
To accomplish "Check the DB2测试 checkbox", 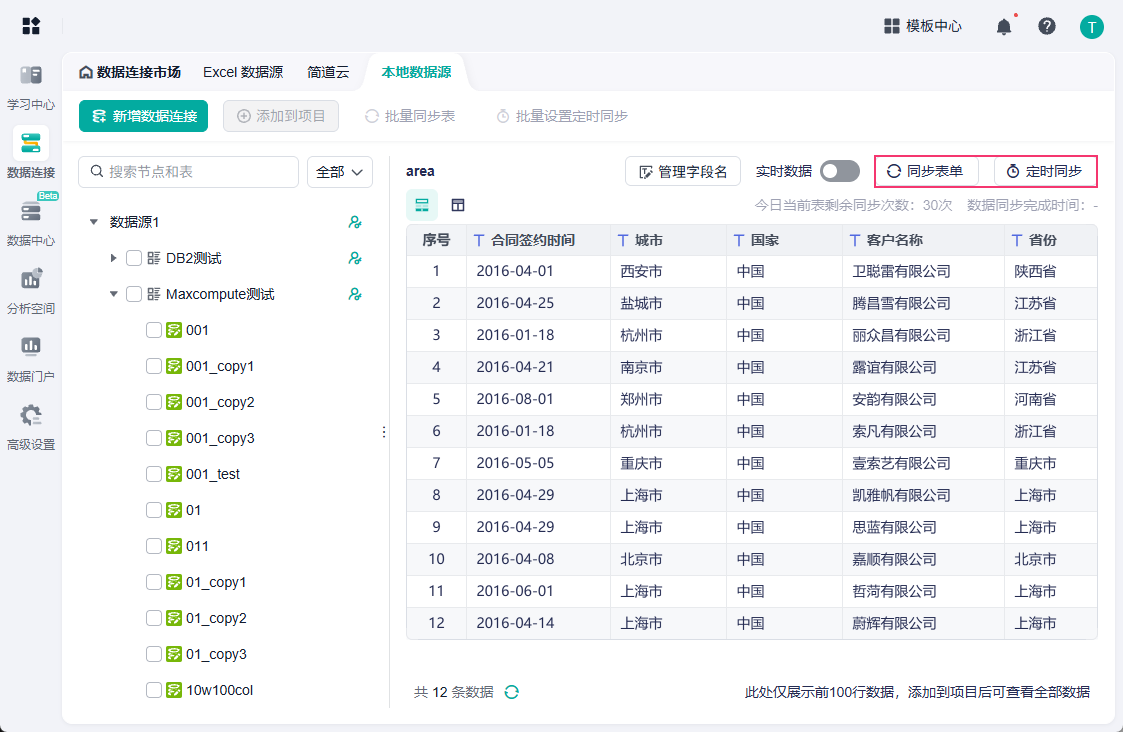I will click(x=134, y=258).
